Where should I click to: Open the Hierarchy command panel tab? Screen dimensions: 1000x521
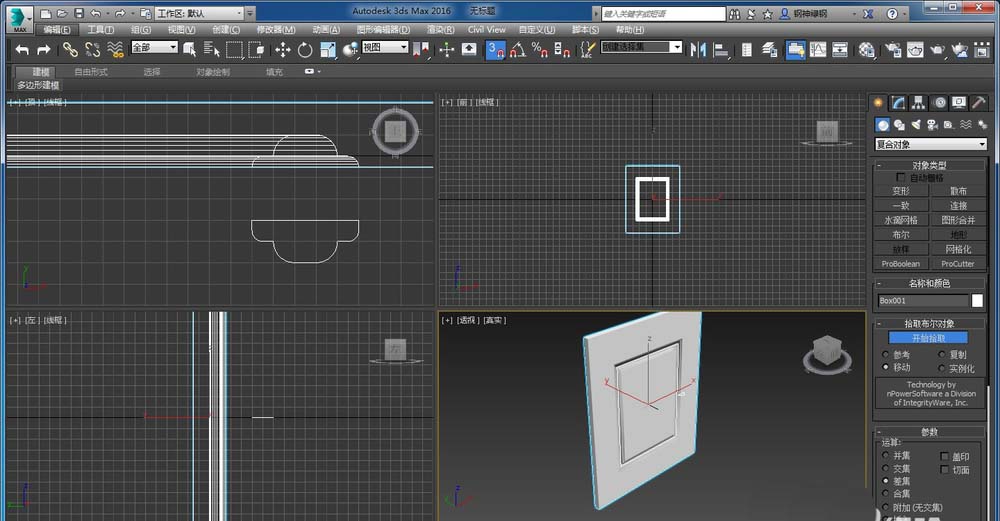920,103
